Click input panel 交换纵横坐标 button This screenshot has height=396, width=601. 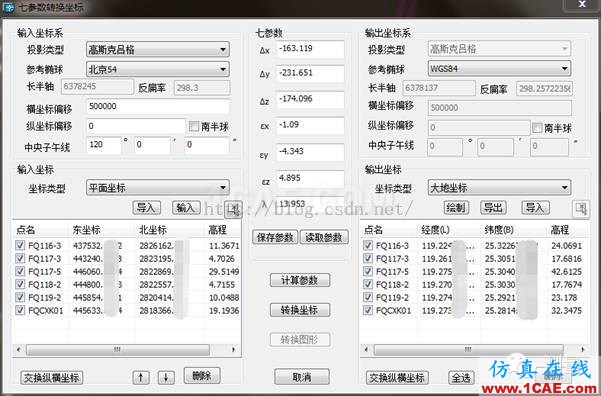coord(52,378)
